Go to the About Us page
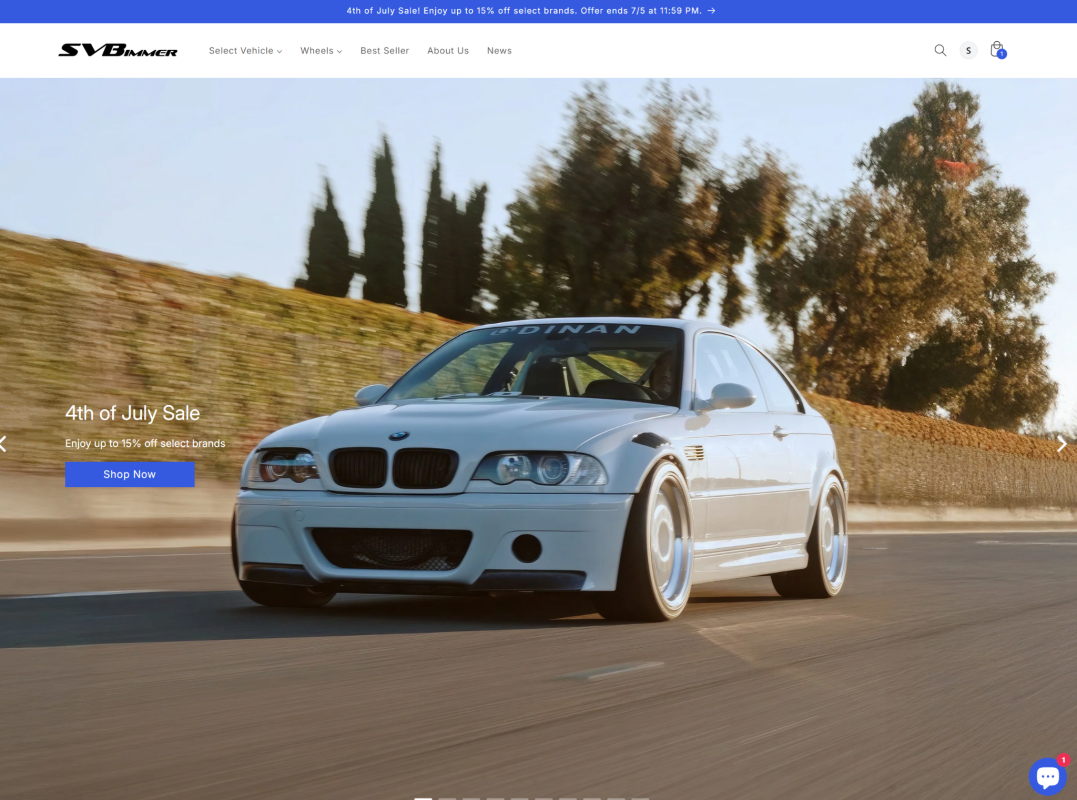The image size is (1077, 800). click(x=448, y=51)
